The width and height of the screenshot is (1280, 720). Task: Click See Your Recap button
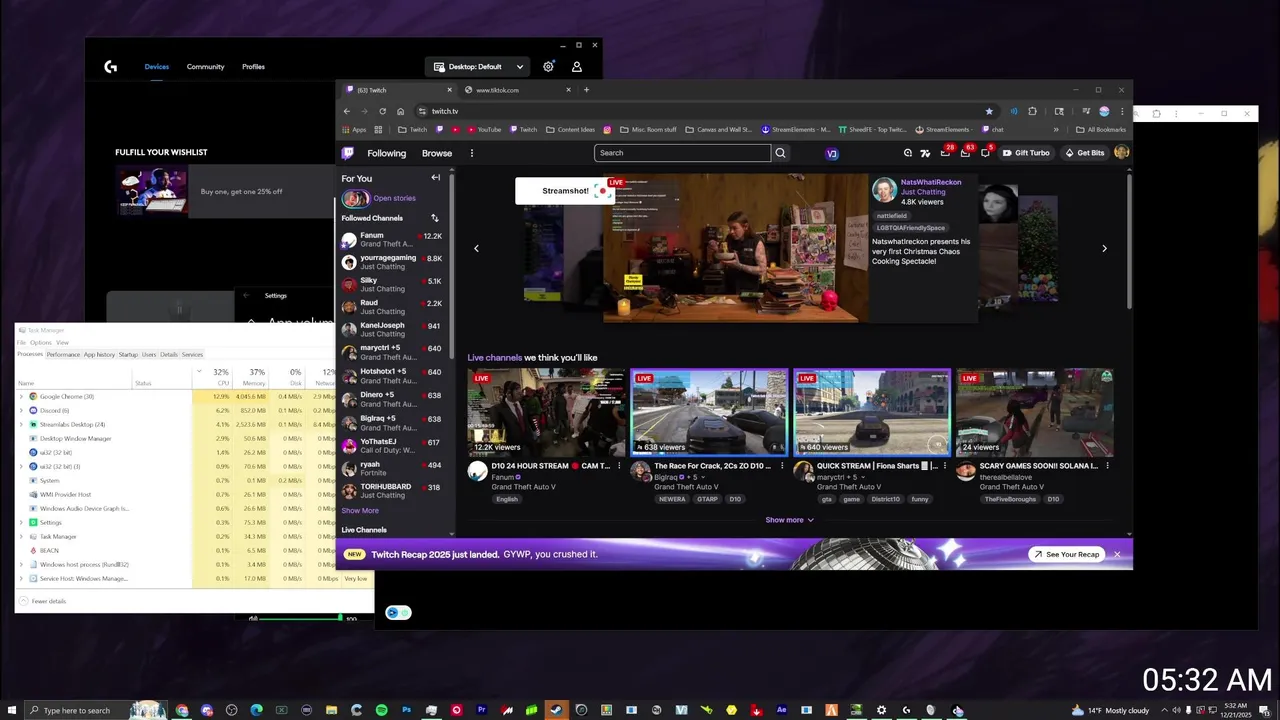[x=1067, y=554]
